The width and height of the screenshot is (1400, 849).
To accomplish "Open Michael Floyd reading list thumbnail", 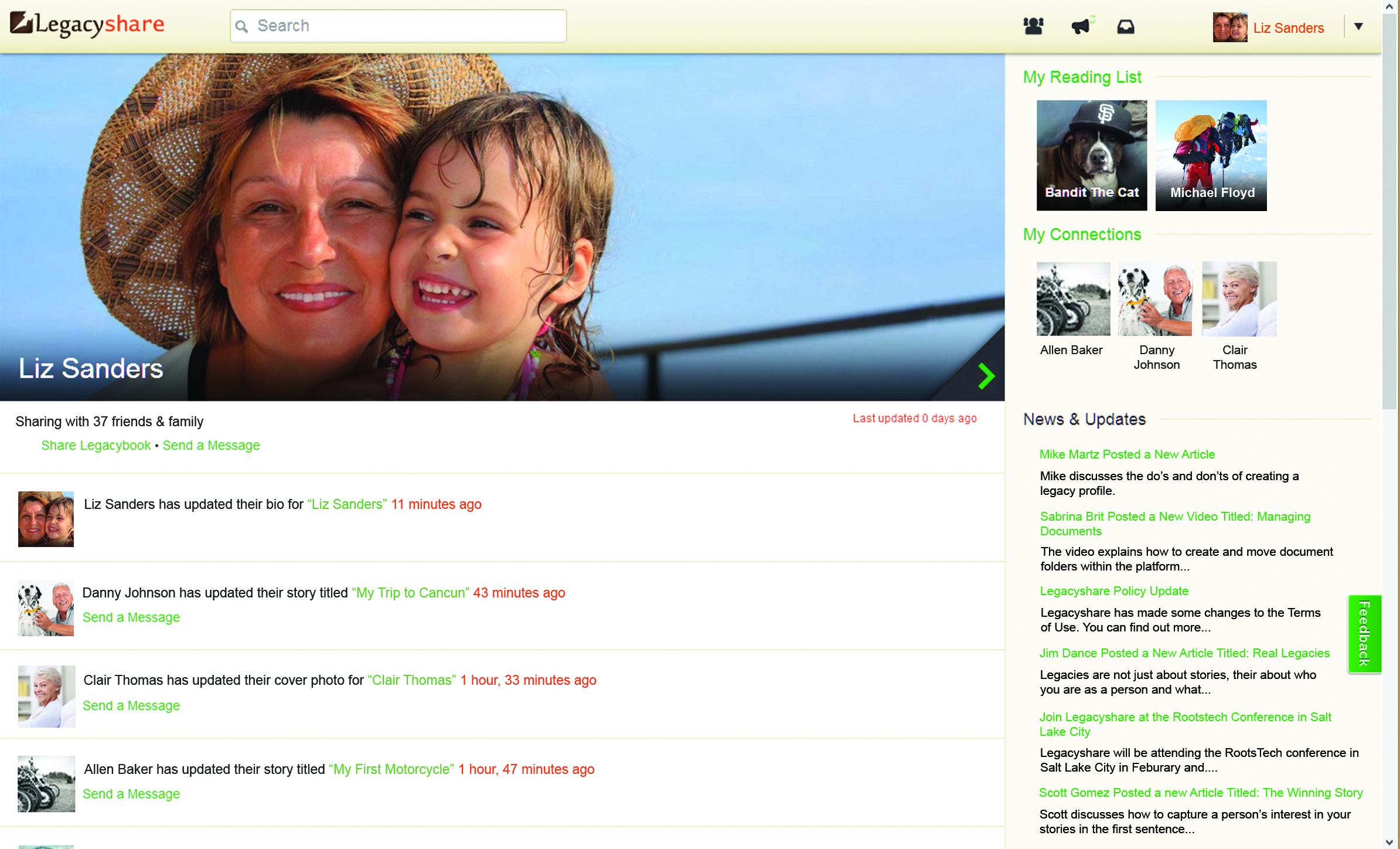I will click(1211, 155).
